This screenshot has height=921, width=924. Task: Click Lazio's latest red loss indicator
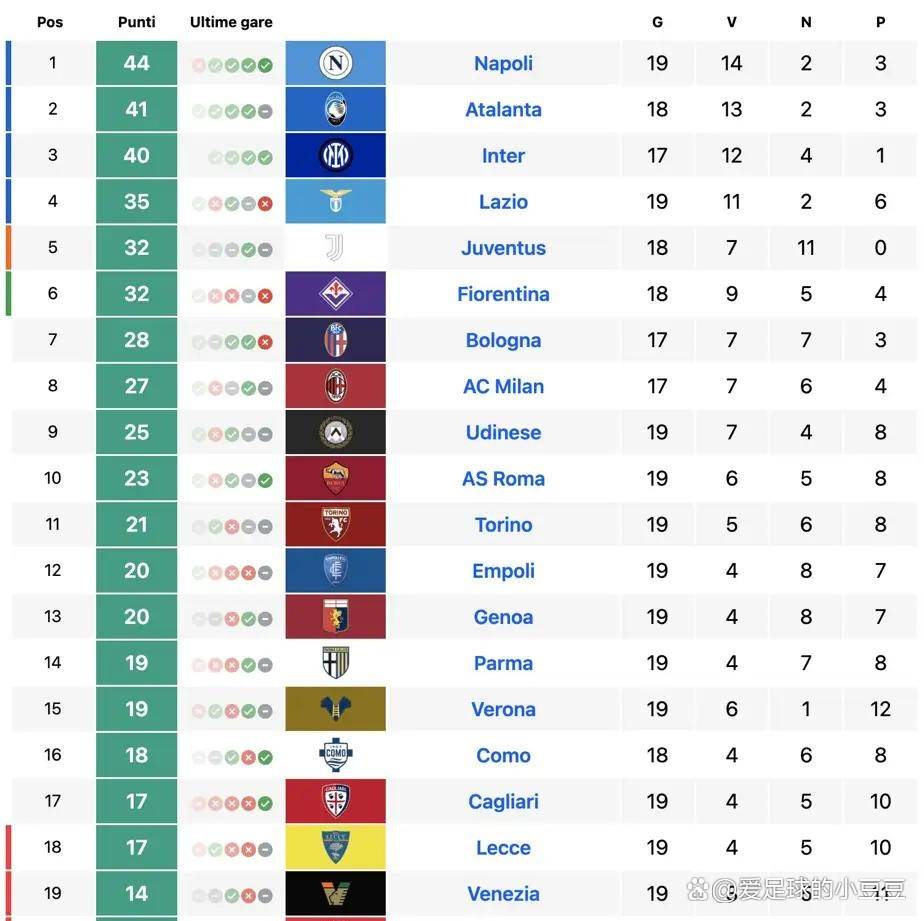pos(265,203)
